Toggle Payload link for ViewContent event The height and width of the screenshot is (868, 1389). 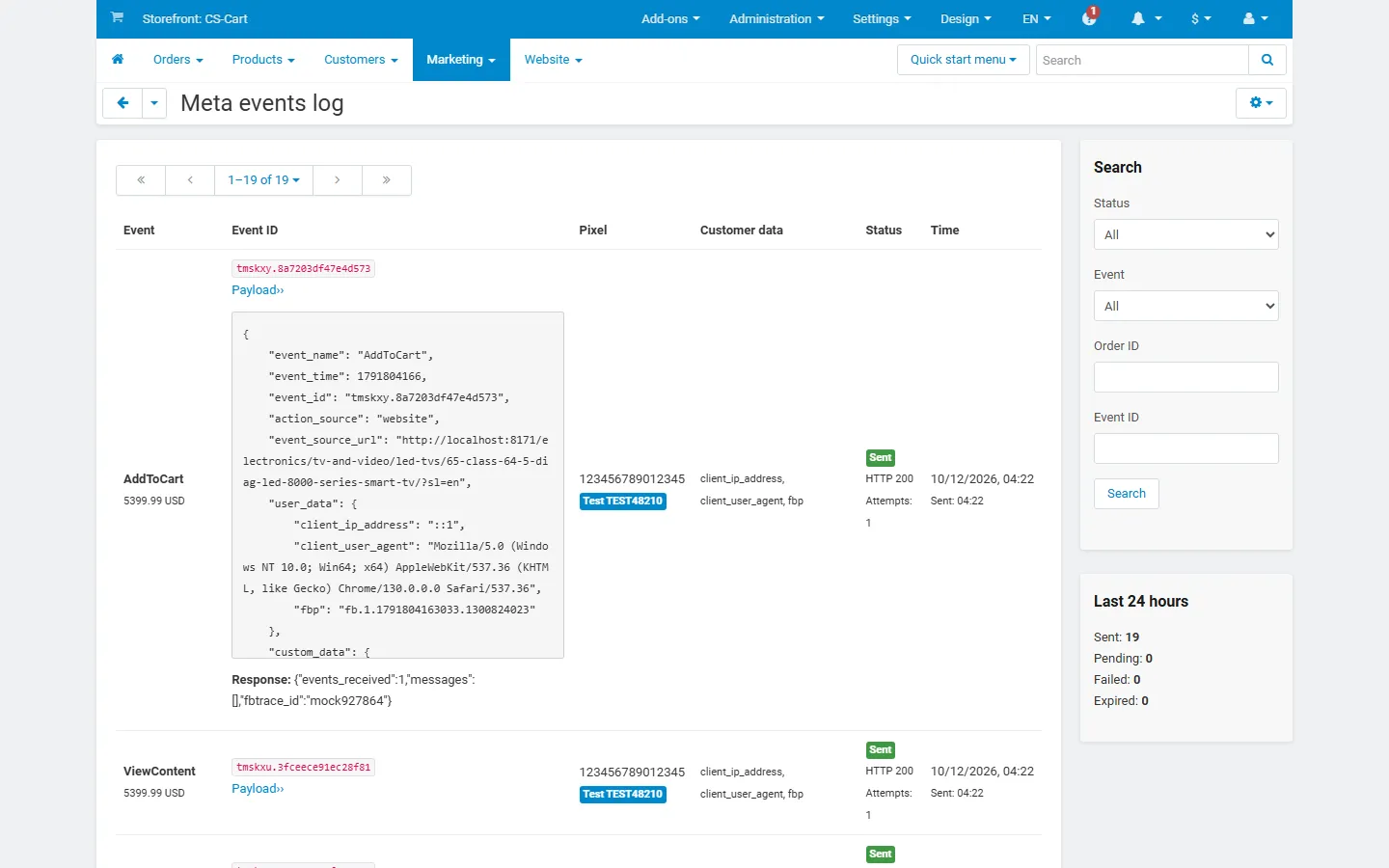(258, 789)
